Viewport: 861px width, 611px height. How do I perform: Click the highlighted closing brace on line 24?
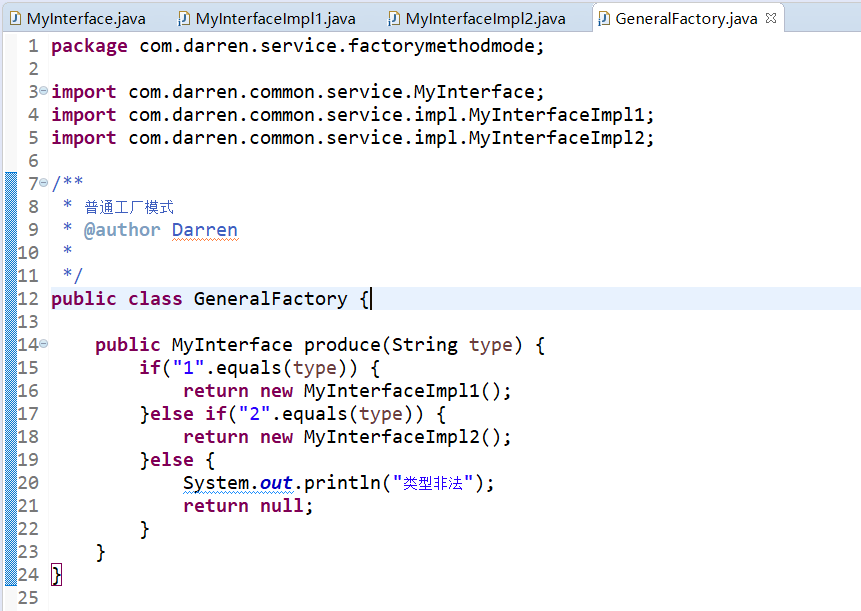tap(57, 575)
